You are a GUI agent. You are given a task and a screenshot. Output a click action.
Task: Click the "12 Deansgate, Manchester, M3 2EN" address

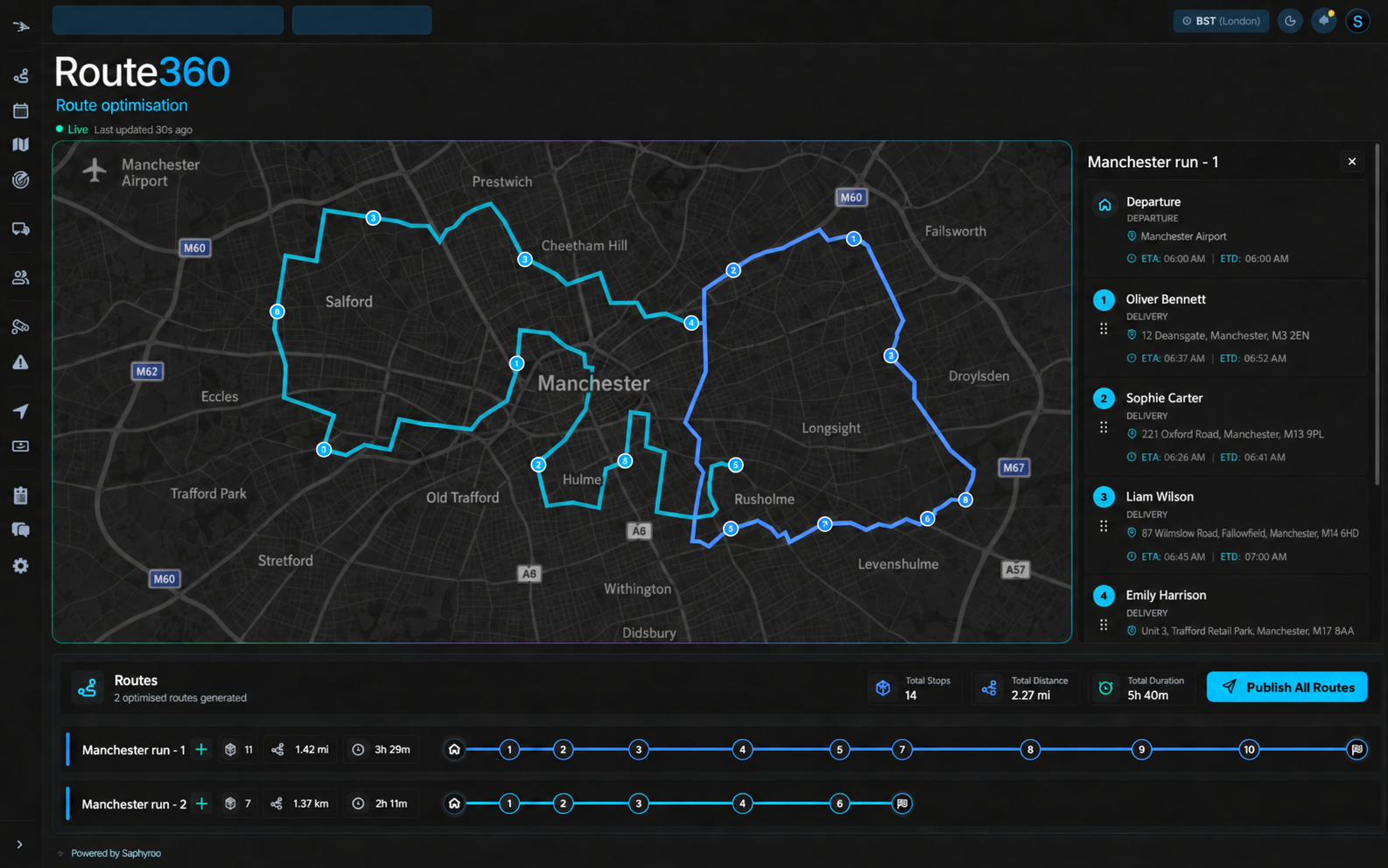[1225, 336]
